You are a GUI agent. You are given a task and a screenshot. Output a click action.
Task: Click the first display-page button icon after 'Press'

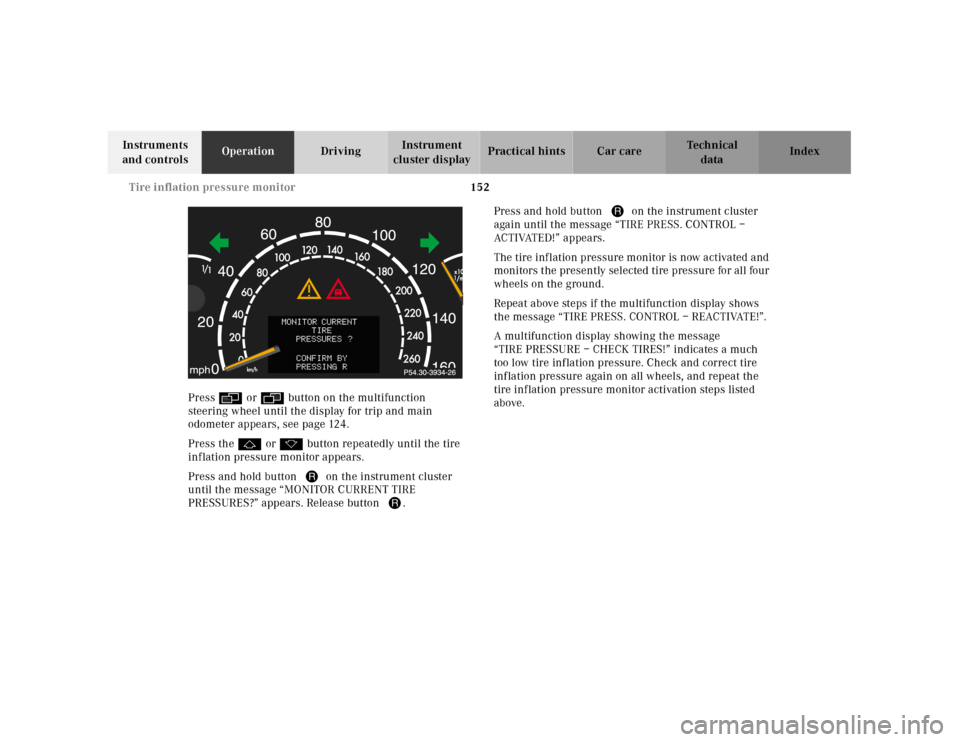coord(230,398)
